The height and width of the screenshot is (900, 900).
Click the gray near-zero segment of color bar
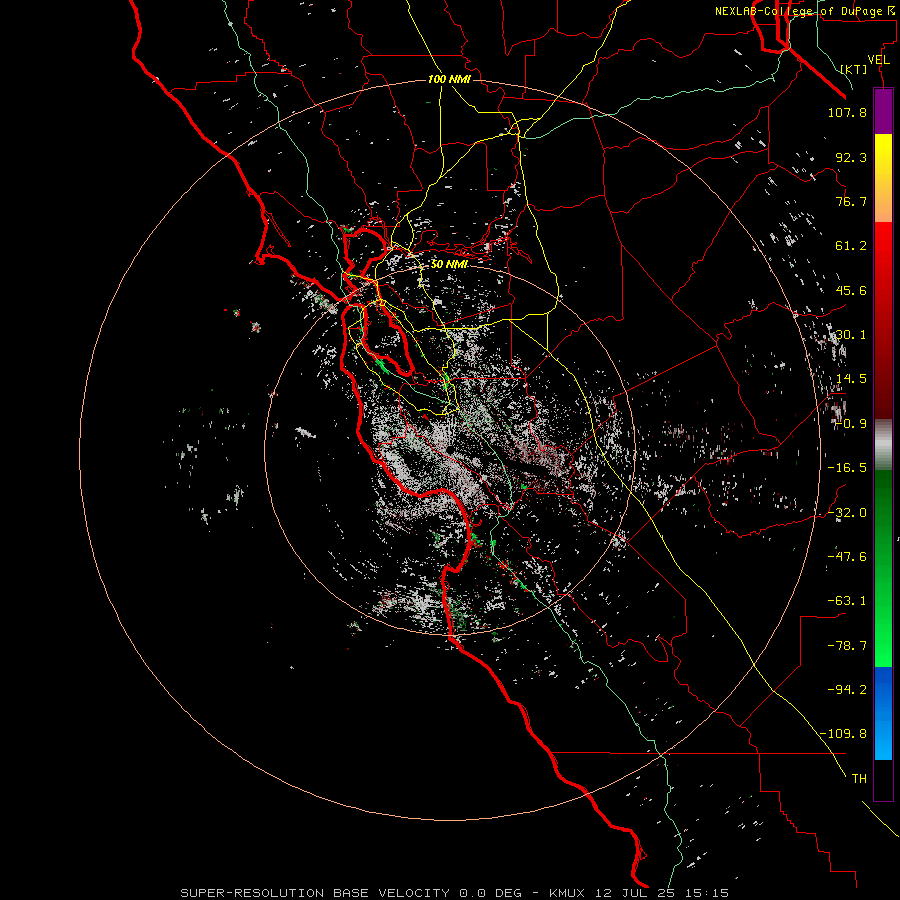pyautogui.click(x=883, y=445)
